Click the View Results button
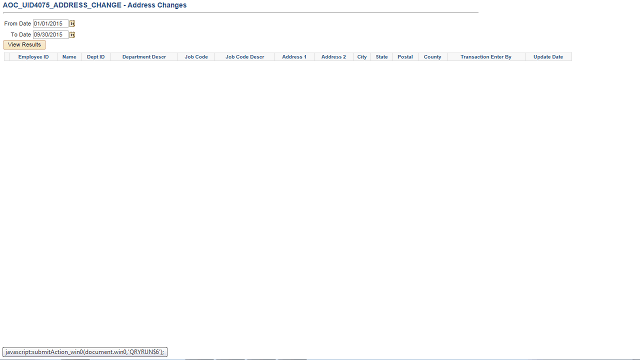This screenshot has width=640, height=360. click(24, 45)
